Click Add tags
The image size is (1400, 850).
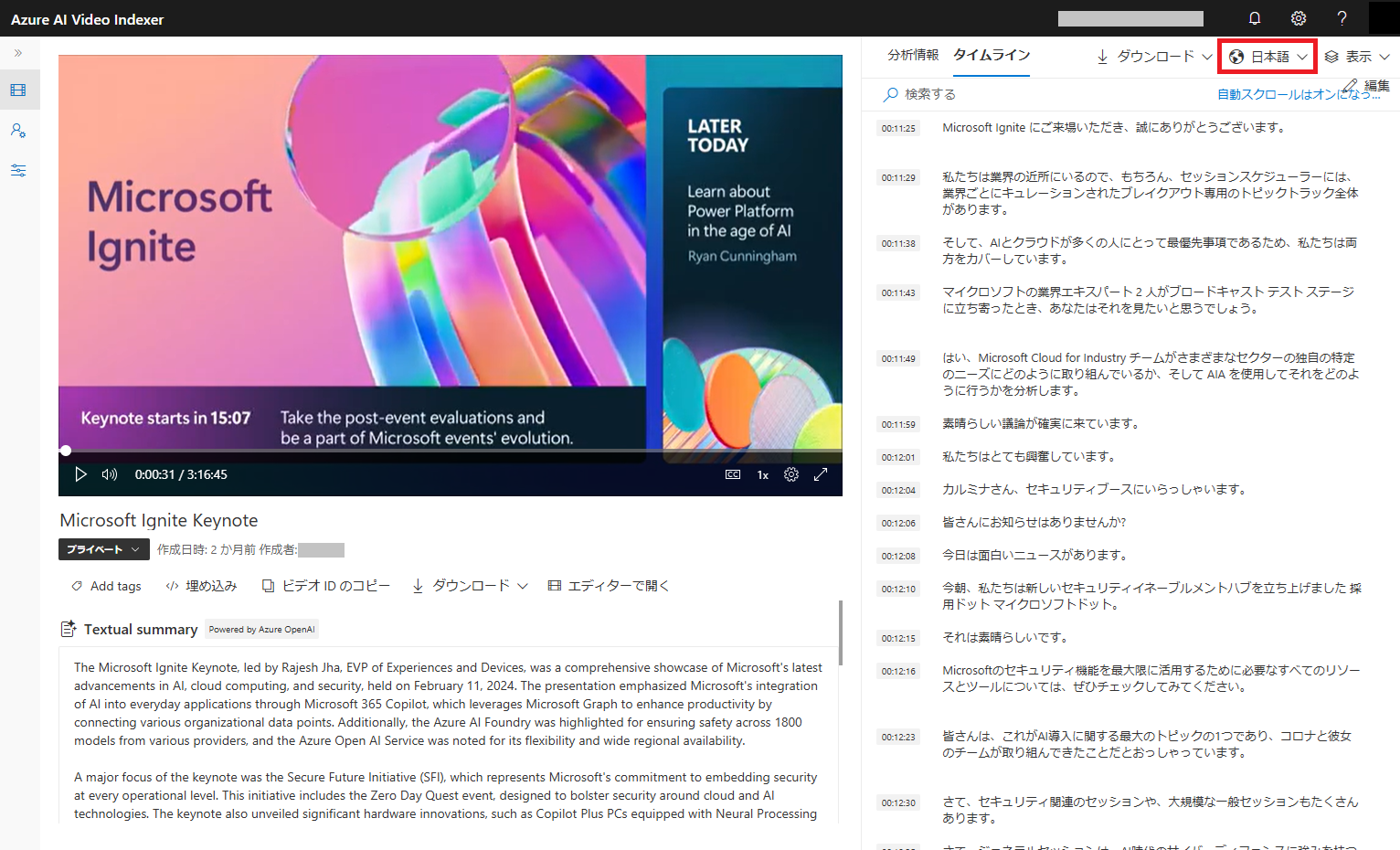click(x=106, y=586)
